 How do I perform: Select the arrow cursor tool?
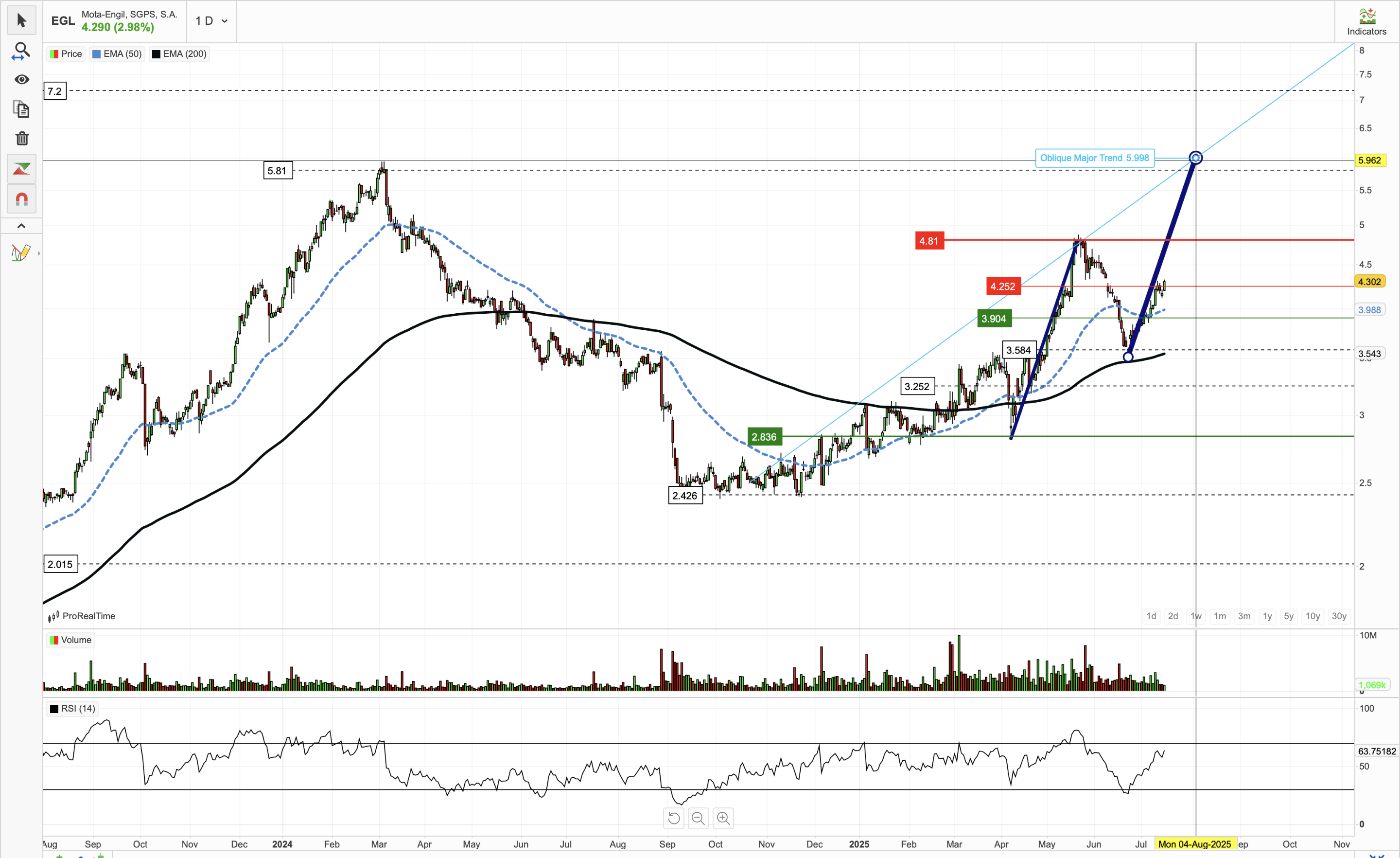coord(21,21)
